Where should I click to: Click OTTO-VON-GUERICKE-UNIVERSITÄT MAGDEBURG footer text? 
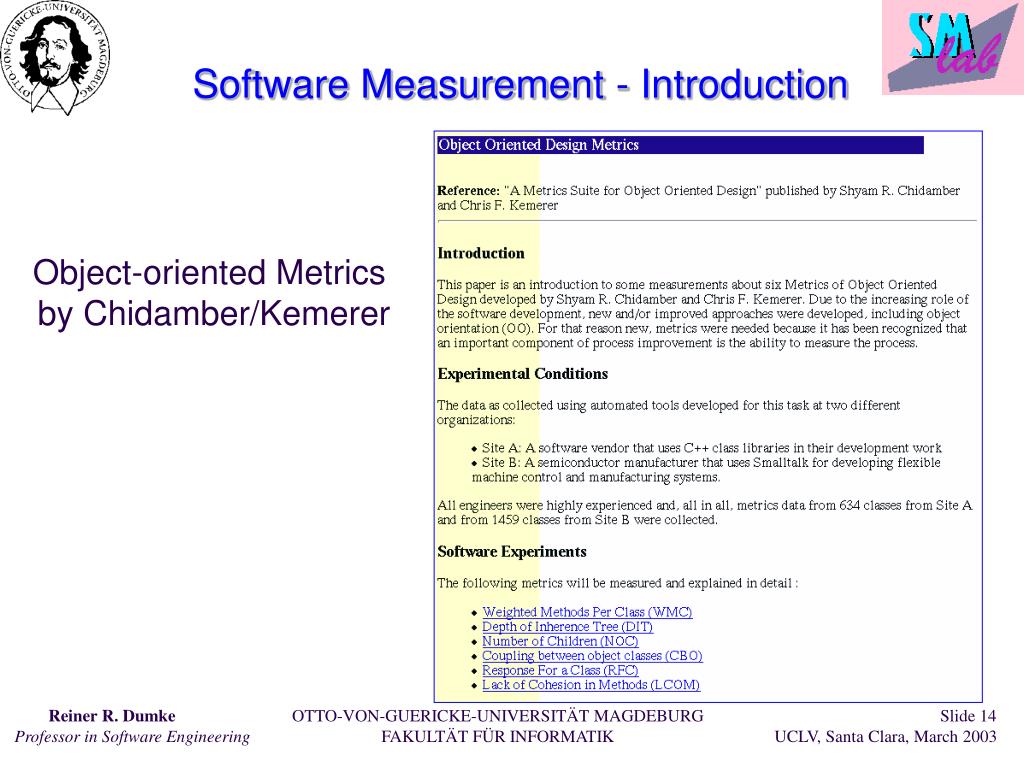point(498,716)
